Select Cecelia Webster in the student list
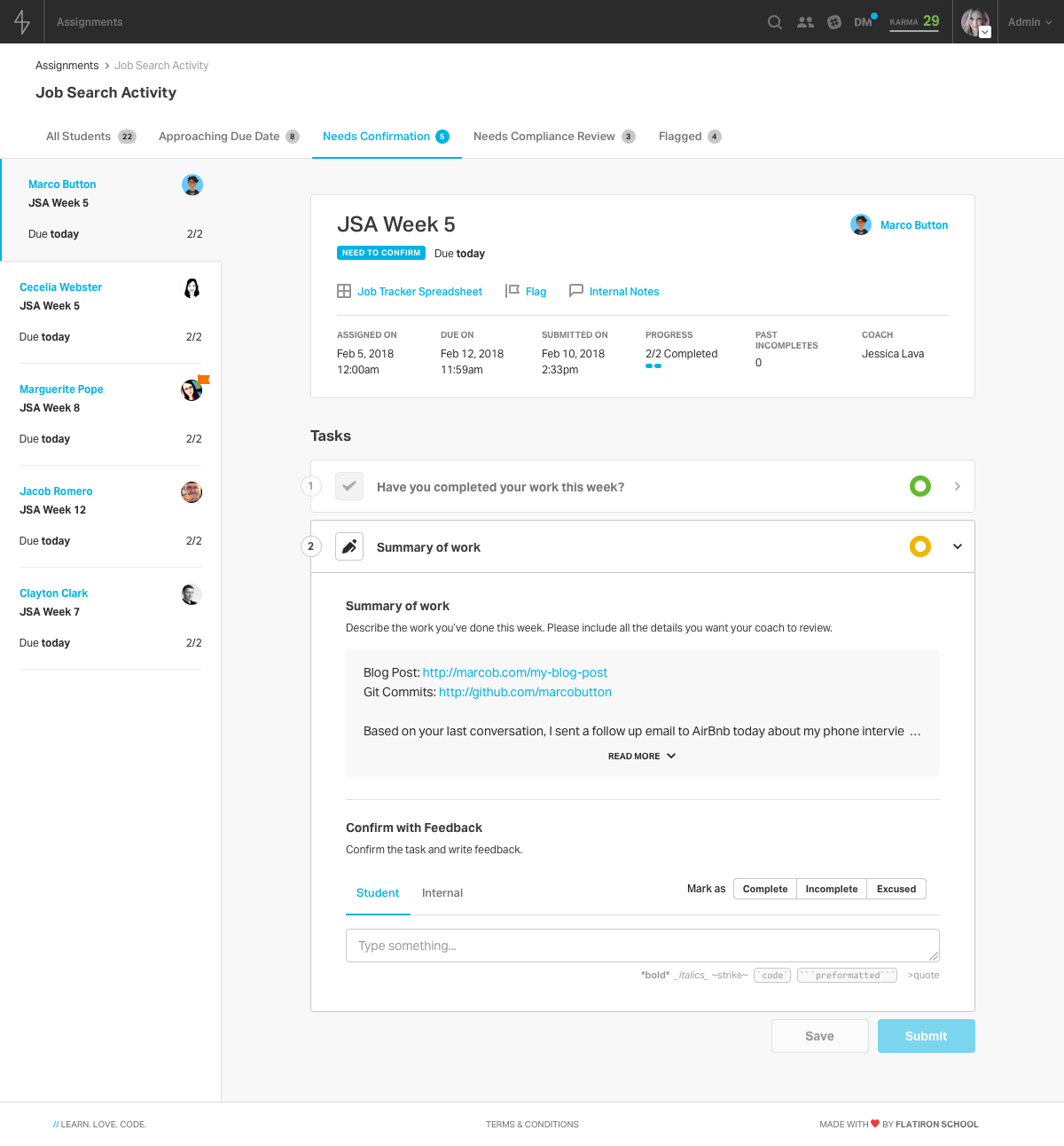The width and height of the screenshot is (1064, 1146). click(110, 312)
